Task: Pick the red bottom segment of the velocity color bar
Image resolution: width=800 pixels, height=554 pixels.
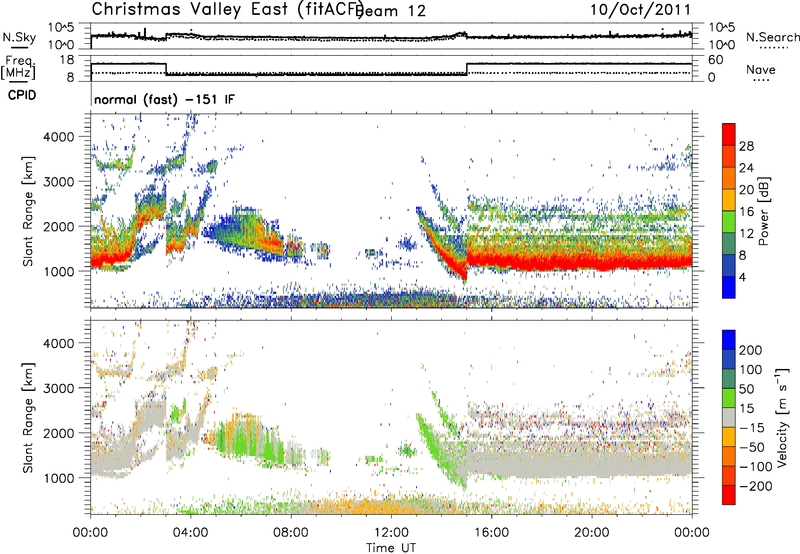Action: 729,495
